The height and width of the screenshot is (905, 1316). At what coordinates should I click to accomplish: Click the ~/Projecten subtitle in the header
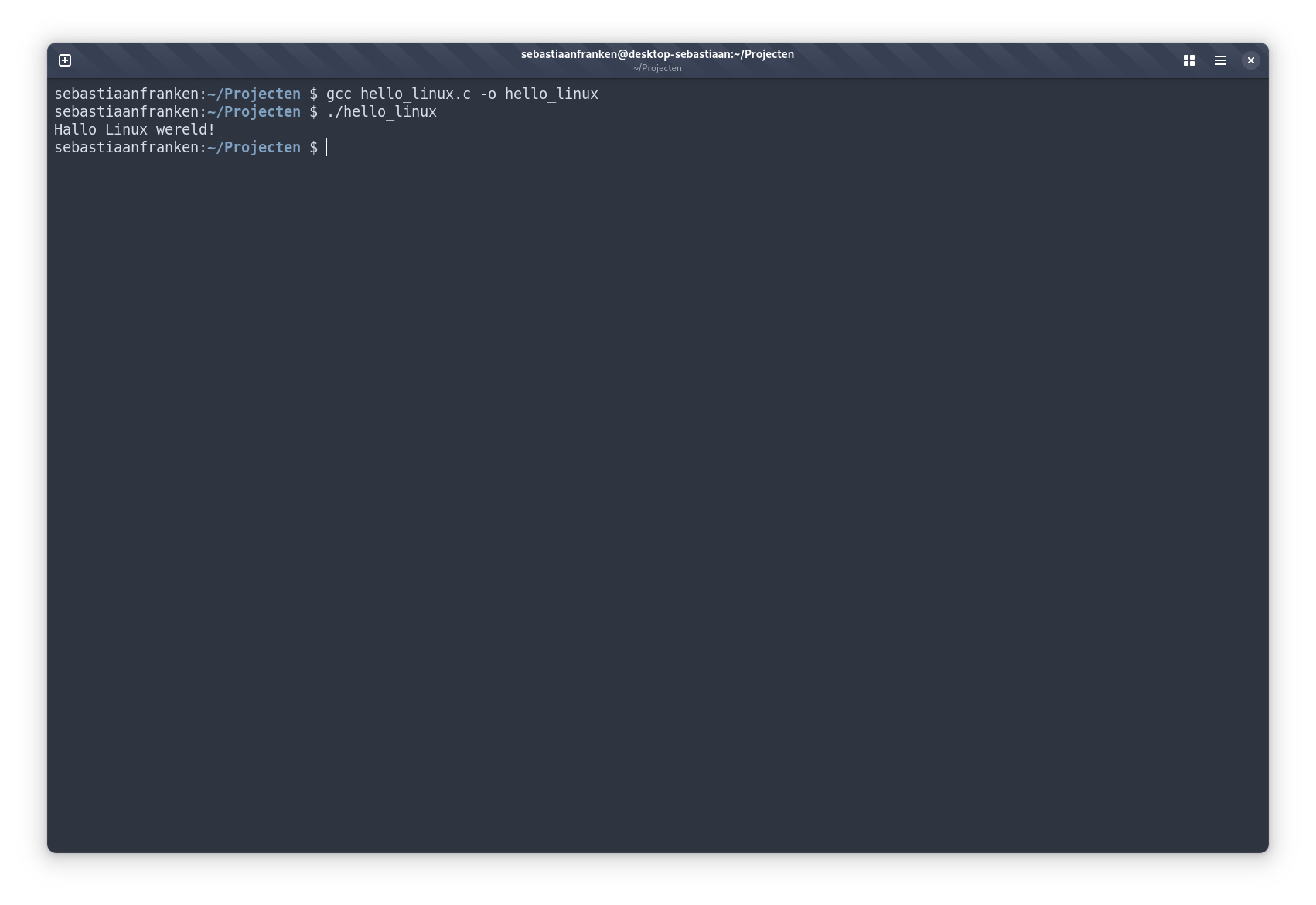coord(657,68)
